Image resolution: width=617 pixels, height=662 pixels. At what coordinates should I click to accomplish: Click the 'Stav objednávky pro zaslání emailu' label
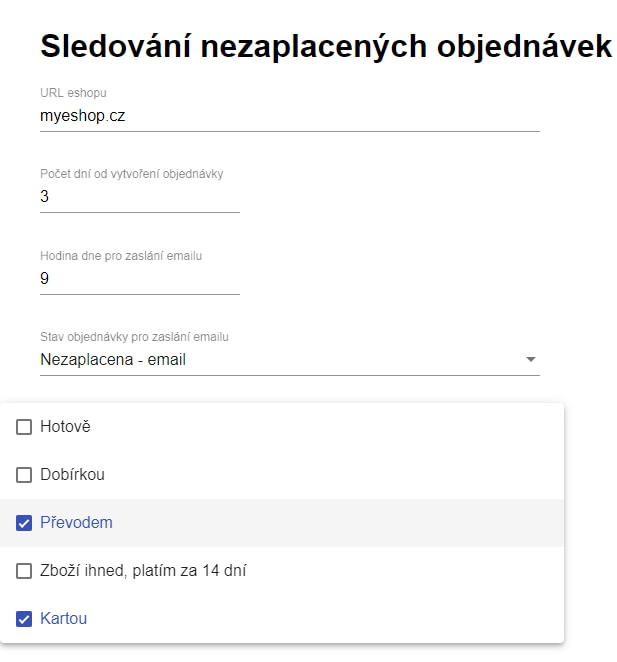[x=134, y=337]
